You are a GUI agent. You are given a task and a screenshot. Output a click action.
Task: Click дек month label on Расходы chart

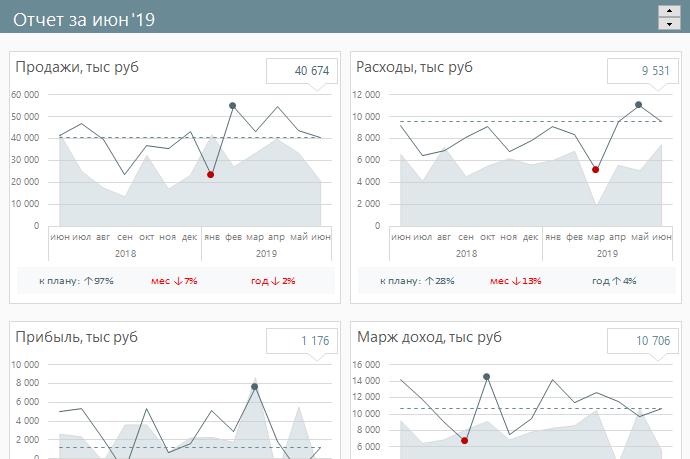point(530,237)
